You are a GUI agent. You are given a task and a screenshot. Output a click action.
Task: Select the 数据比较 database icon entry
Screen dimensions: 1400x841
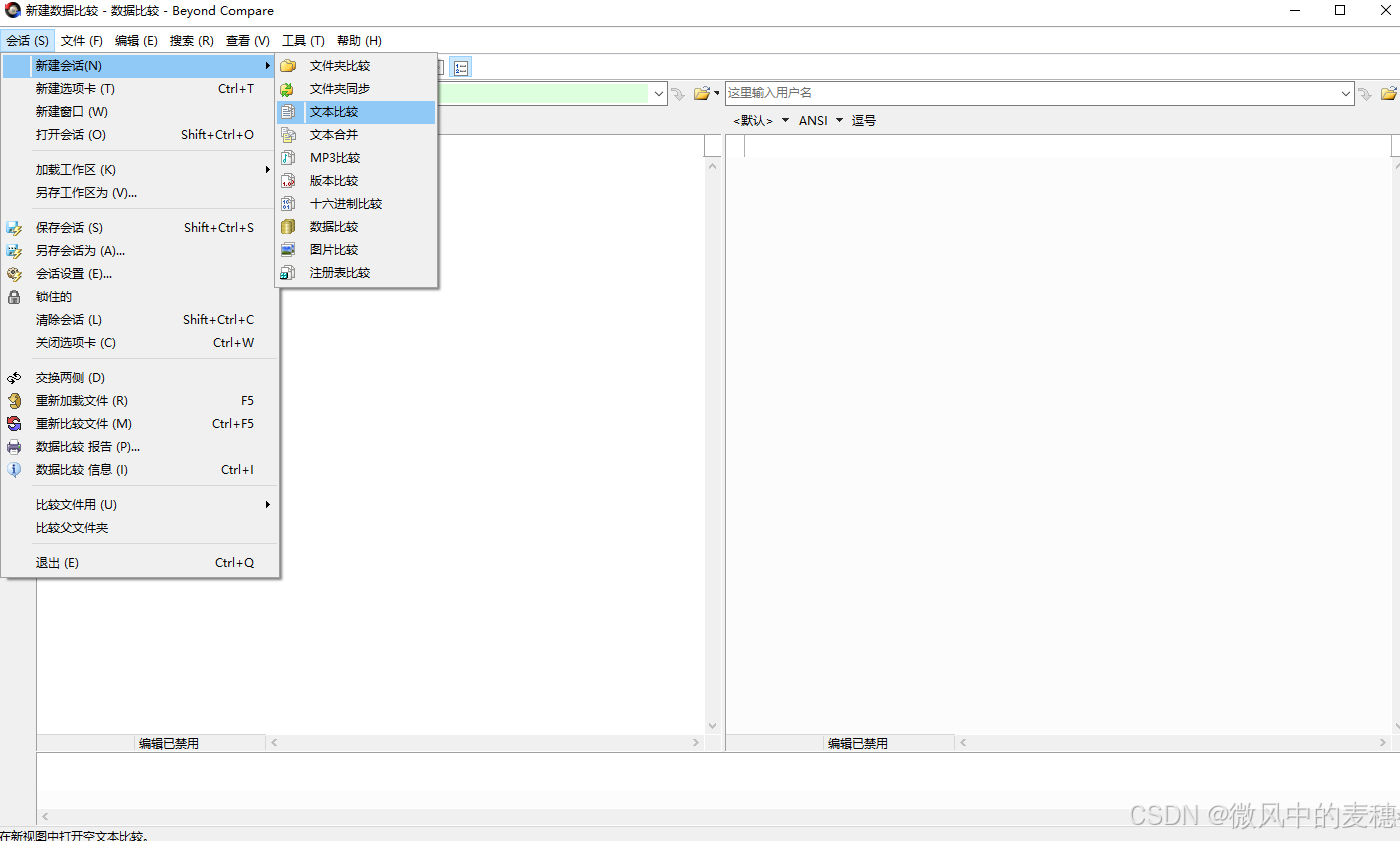point(288,227)
